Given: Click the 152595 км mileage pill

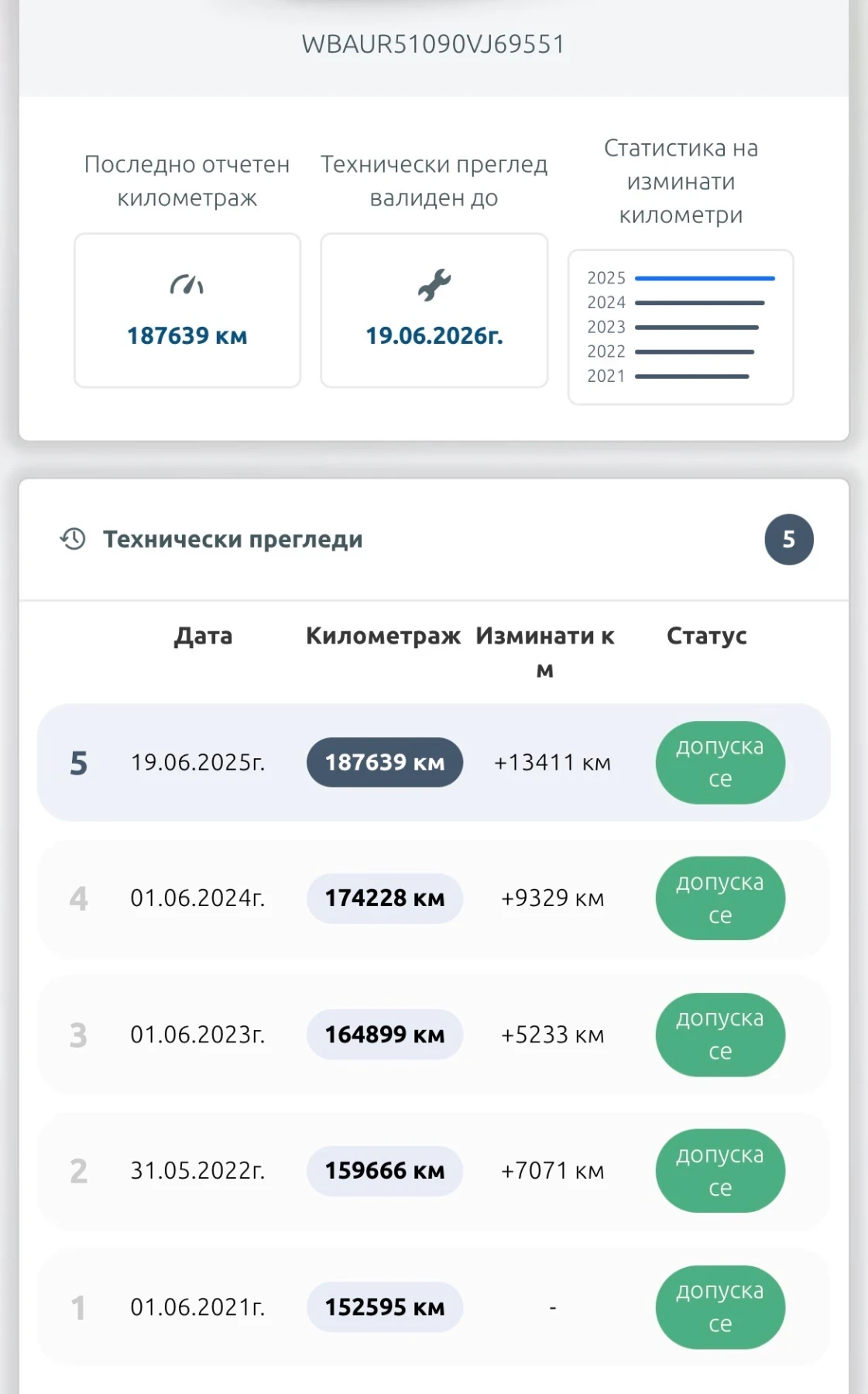Looking at the screenshot, I should pos(385,1307).
